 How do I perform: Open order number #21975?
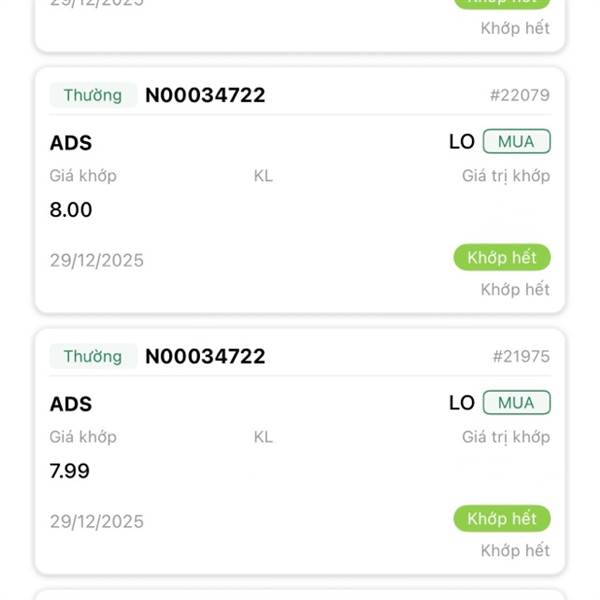point(519,357)
